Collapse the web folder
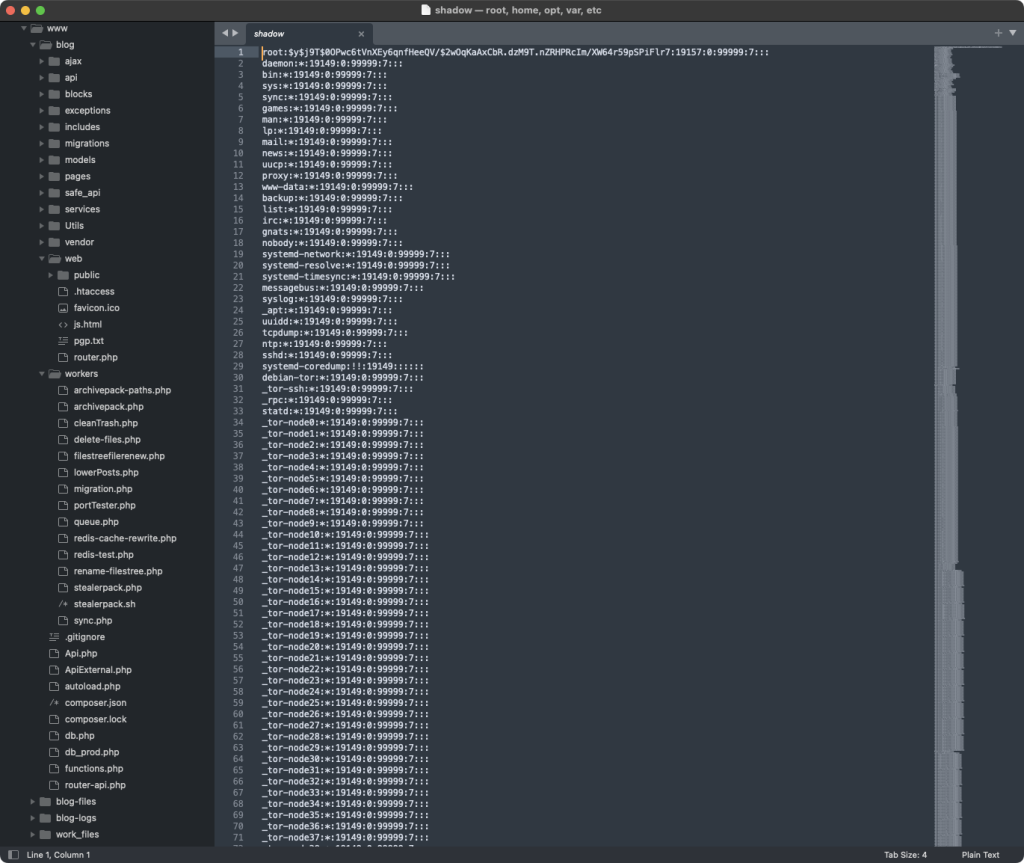Screen dimensions: 1024x863 41,258
